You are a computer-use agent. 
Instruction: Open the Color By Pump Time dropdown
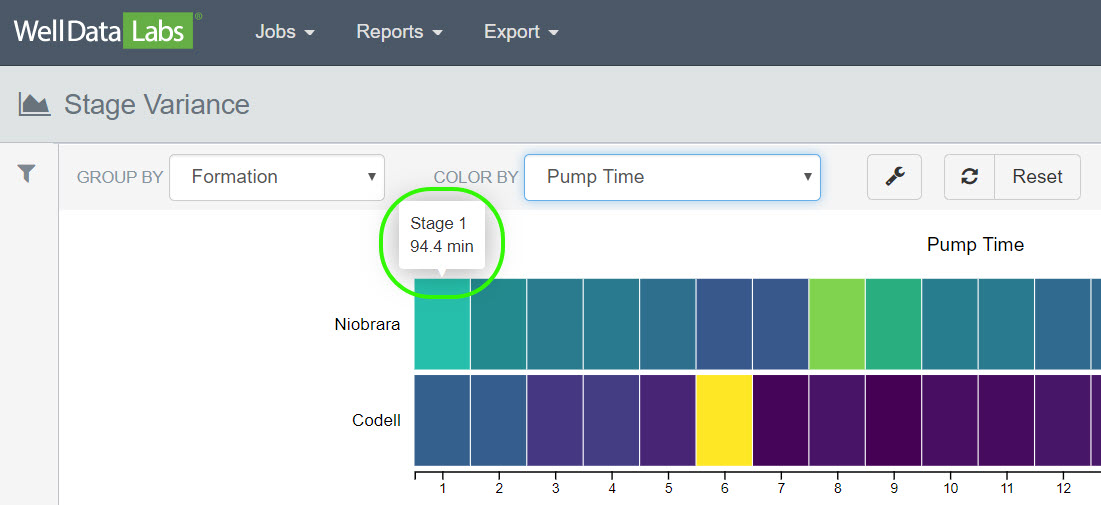pyautogui.click(x=672, y=177)
